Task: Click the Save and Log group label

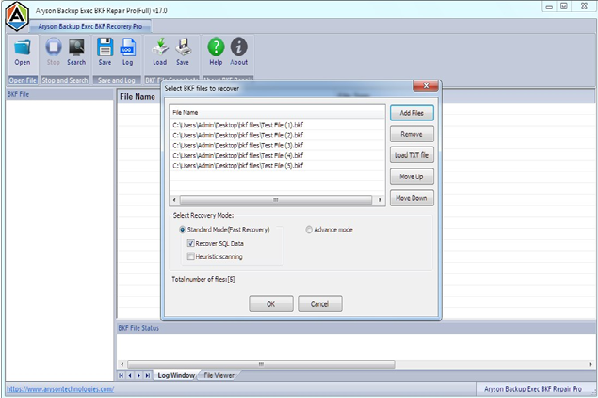Action: (117, 80)
